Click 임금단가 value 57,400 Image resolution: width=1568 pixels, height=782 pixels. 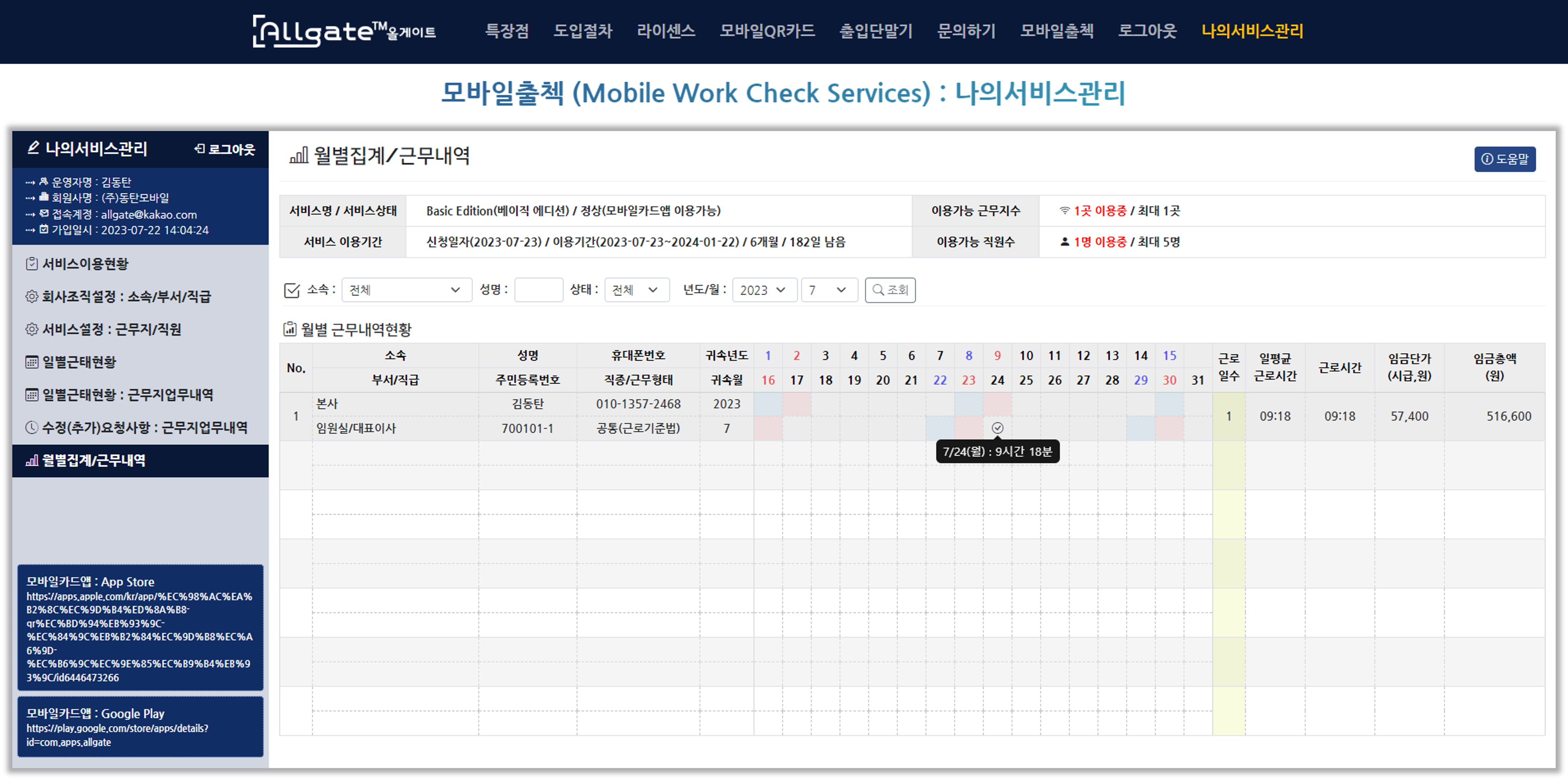pyautogui.click(x=1409, y=416)
